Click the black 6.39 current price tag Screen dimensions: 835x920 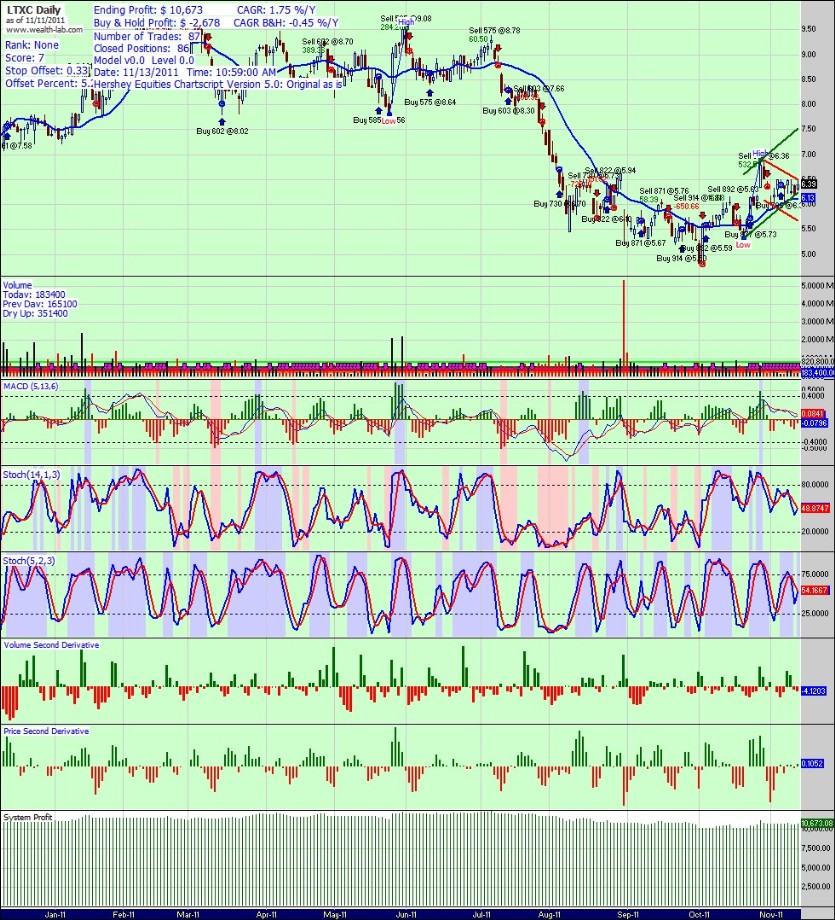pos(809,184)
